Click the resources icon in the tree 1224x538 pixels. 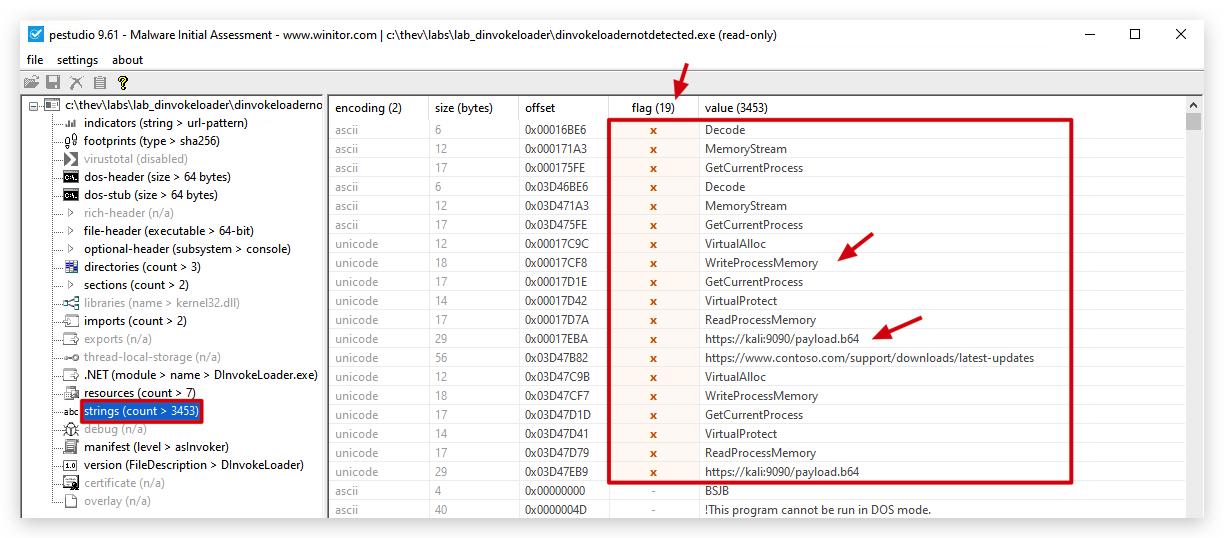point(71,393)
